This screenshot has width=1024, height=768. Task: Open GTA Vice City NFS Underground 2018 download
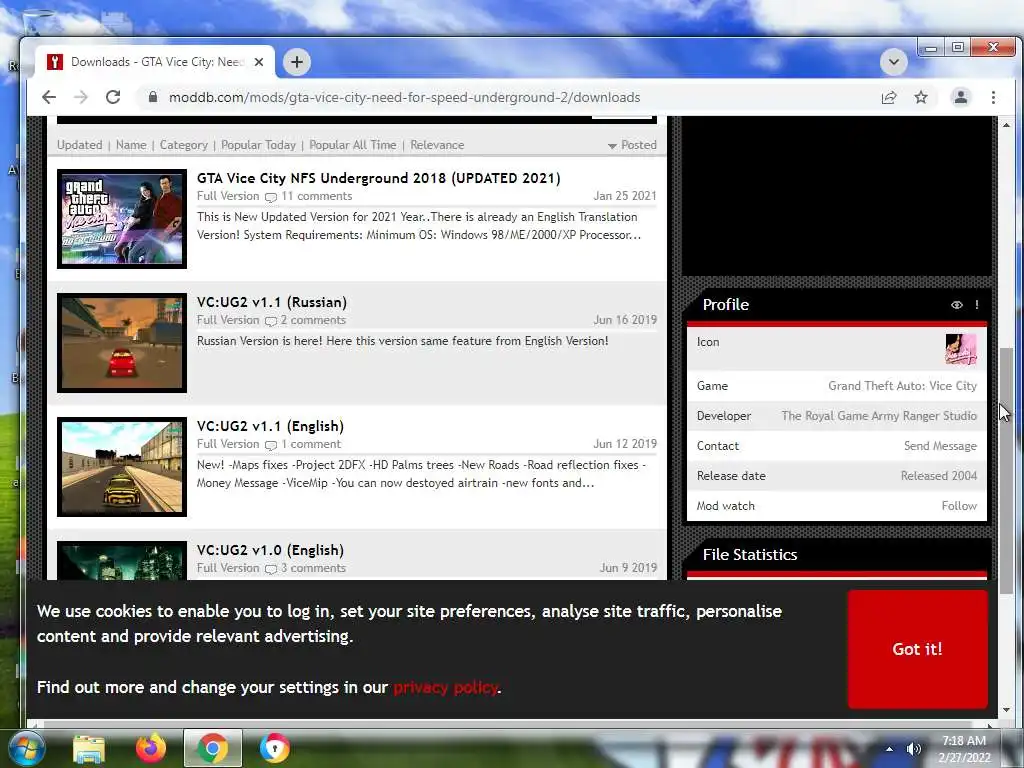pyautogui.click(x=379, y=178)
